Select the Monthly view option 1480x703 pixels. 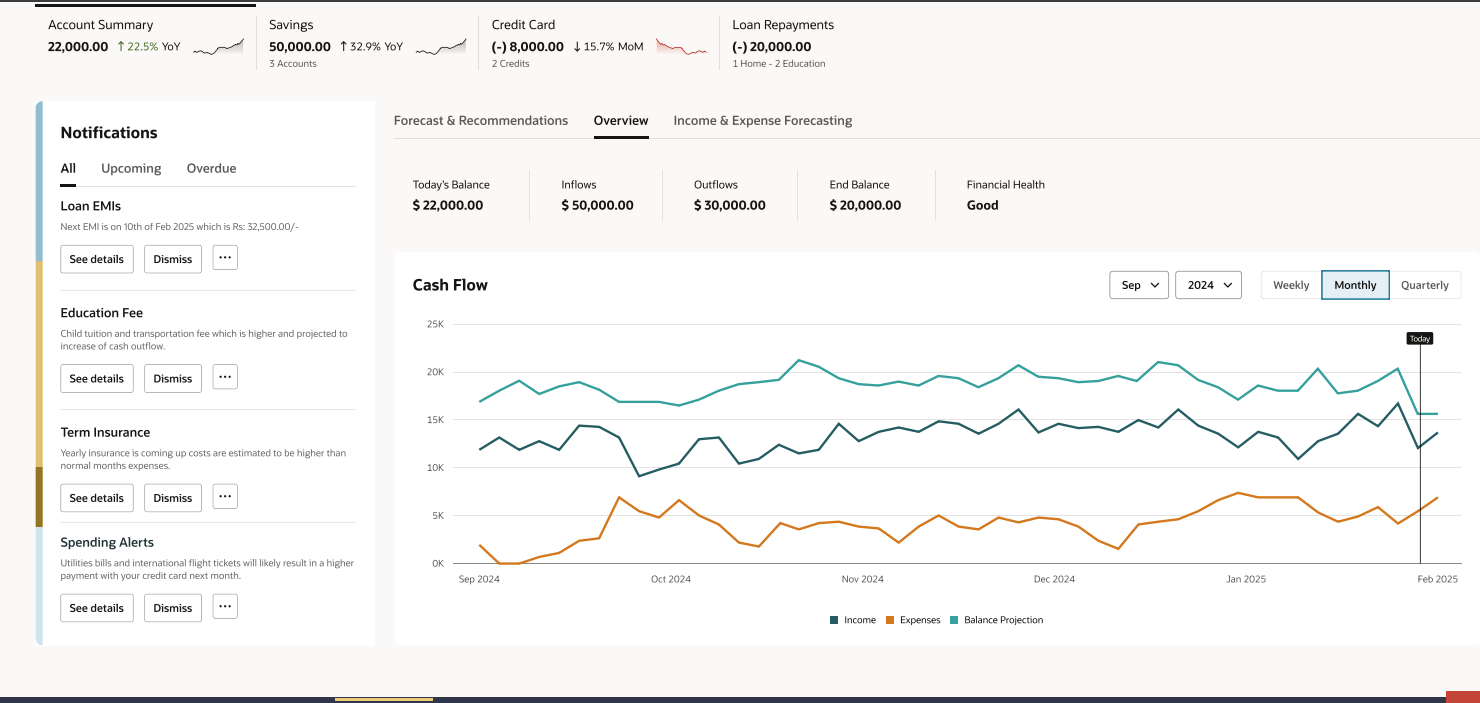click(x=1355, y=285)
